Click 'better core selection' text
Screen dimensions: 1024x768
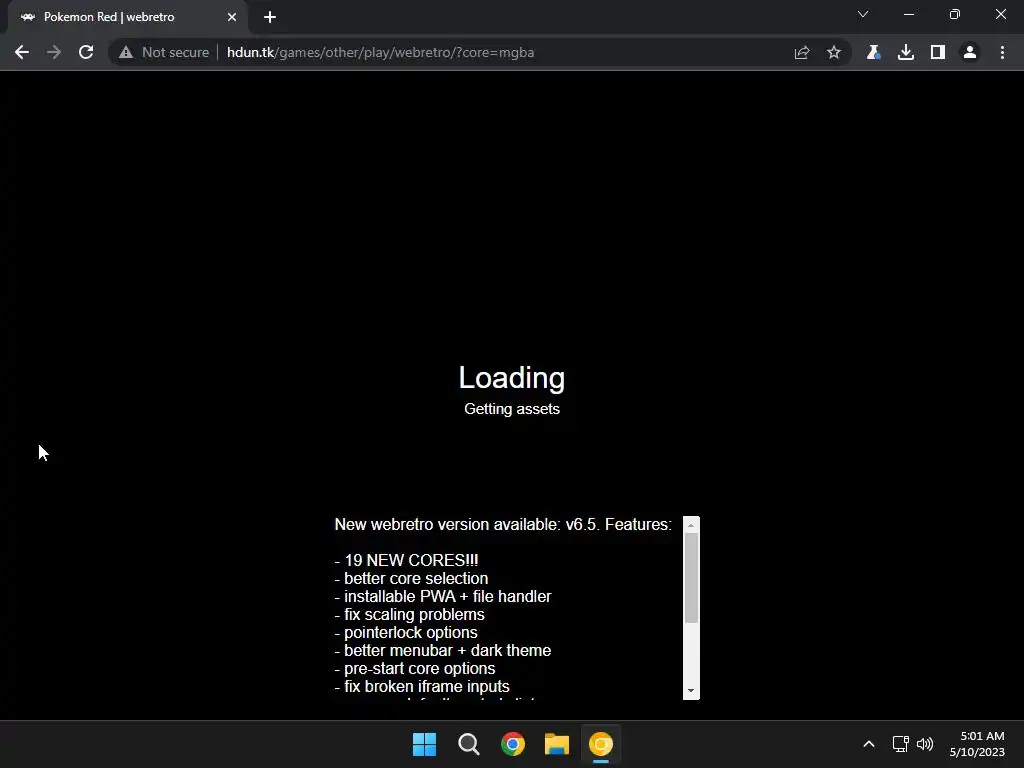click(416, 579)
